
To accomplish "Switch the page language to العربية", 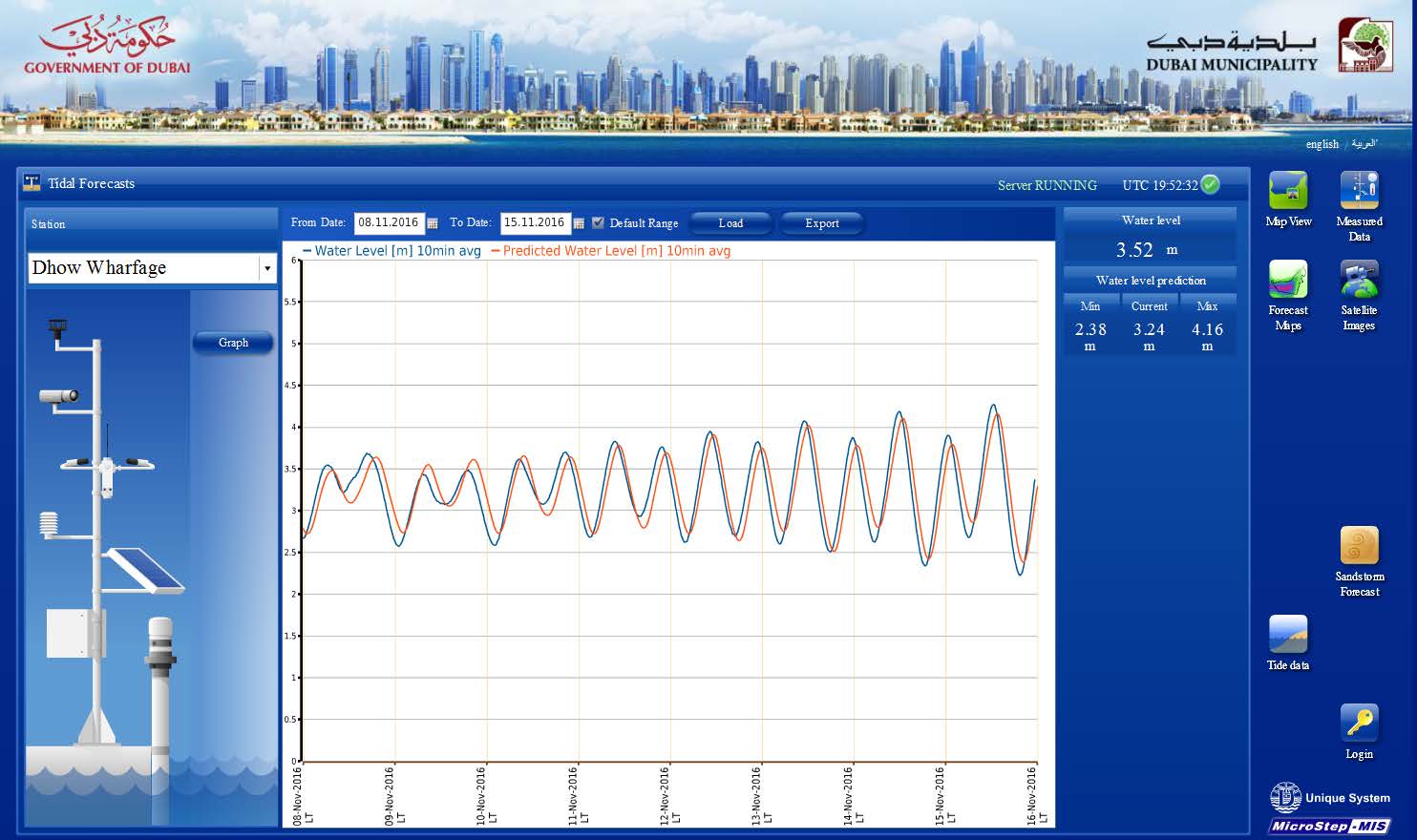I will (x=1363, y=144).
